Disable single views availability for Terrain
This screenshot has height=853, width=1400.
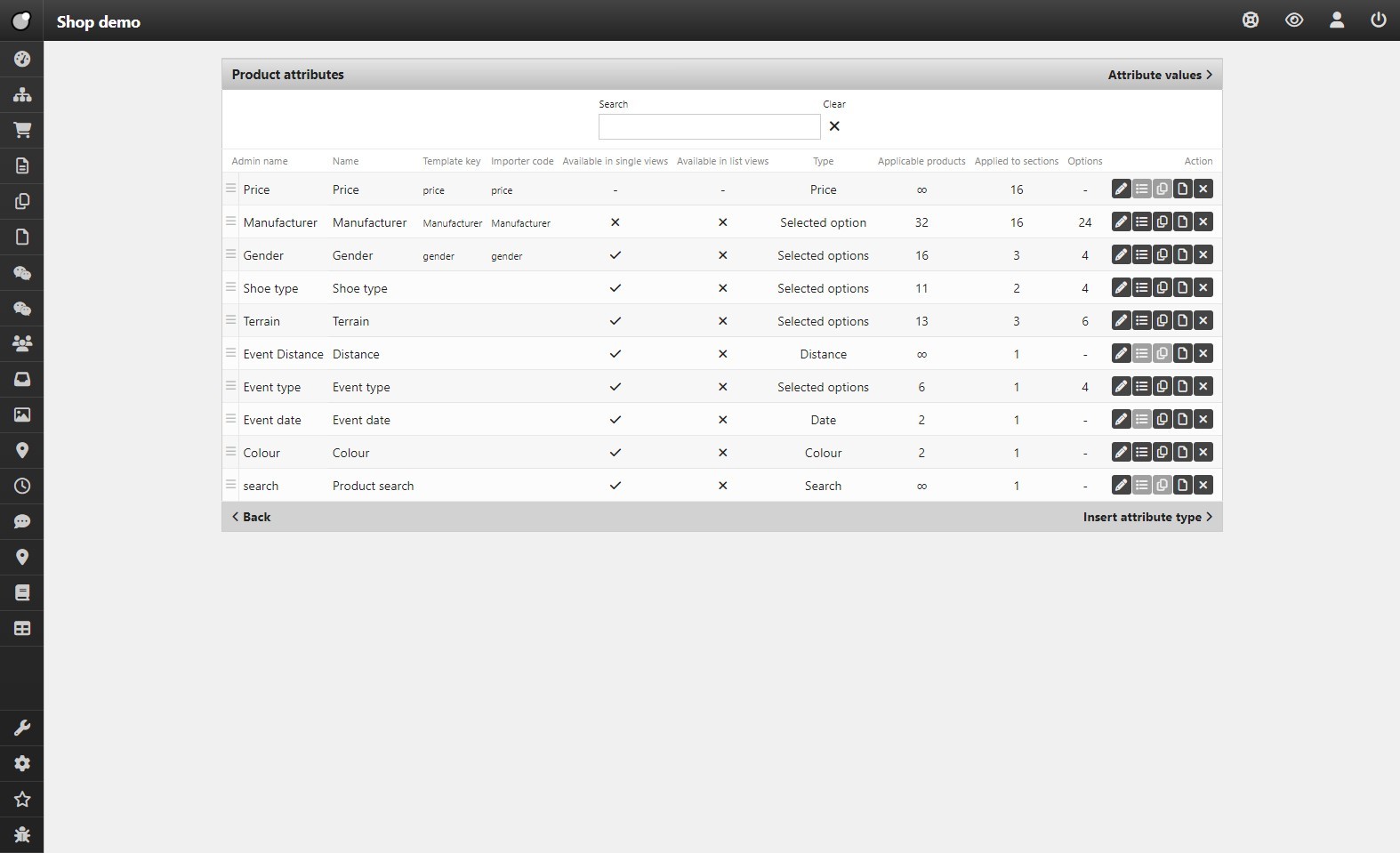pos(615,321)
